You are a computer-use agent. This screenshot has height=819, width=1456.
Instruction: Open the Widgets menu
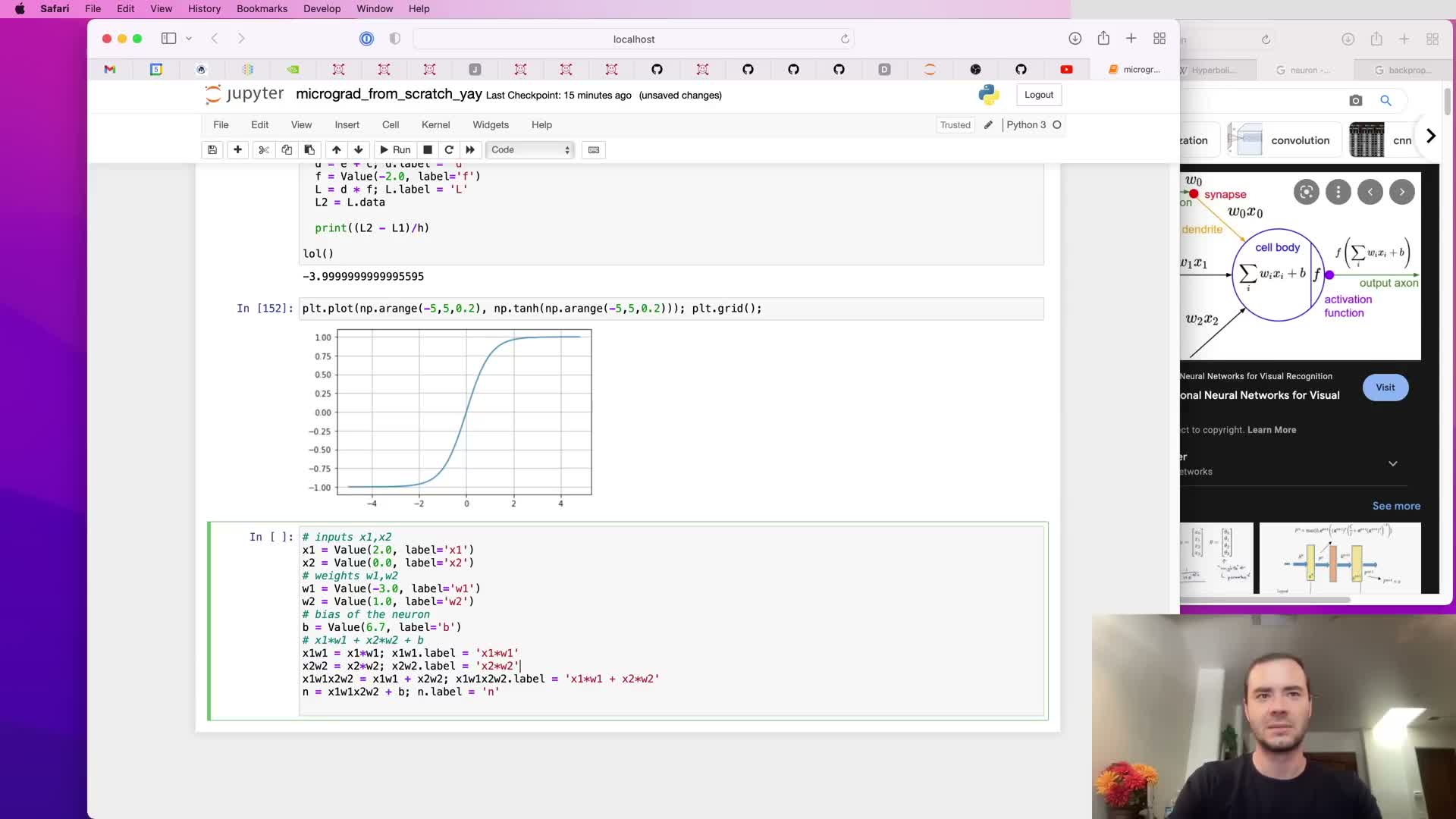point(491,125)
